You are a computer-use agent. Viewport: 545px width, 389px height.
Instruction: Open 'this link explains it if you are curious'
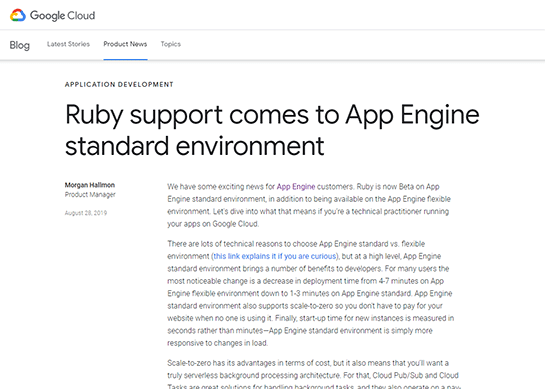coord(275,256)
